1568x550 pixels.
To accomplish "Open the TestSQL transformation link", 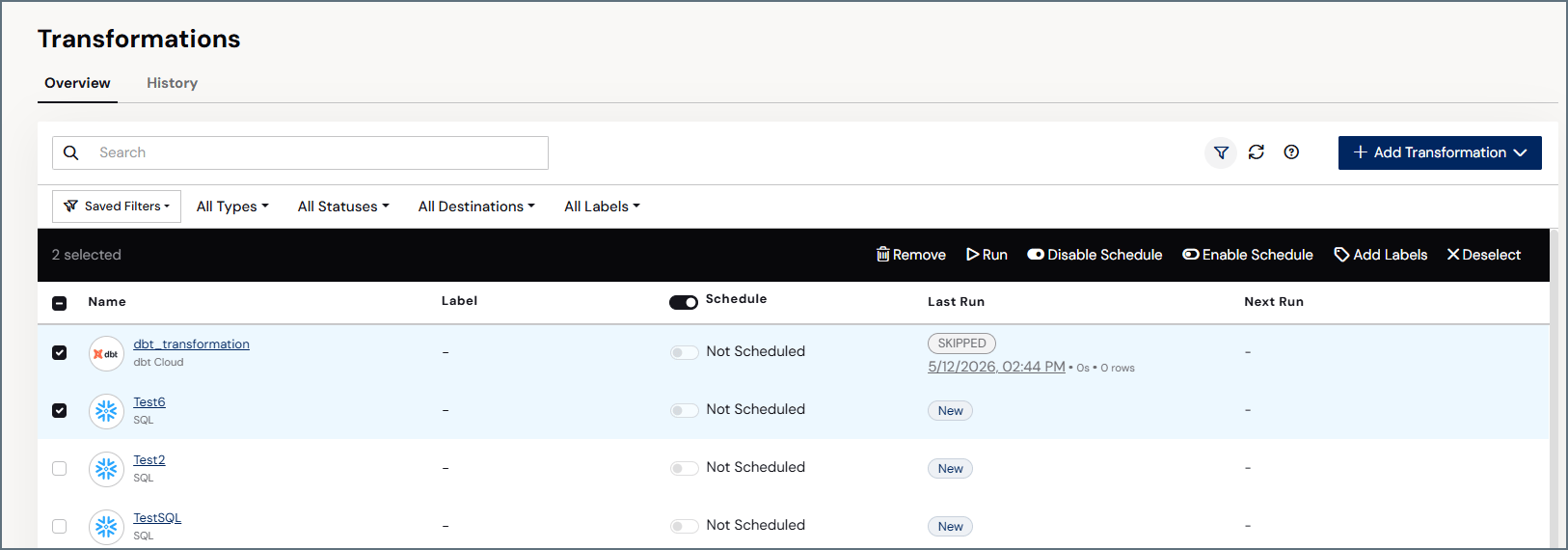I will click(x=157, y=518).
